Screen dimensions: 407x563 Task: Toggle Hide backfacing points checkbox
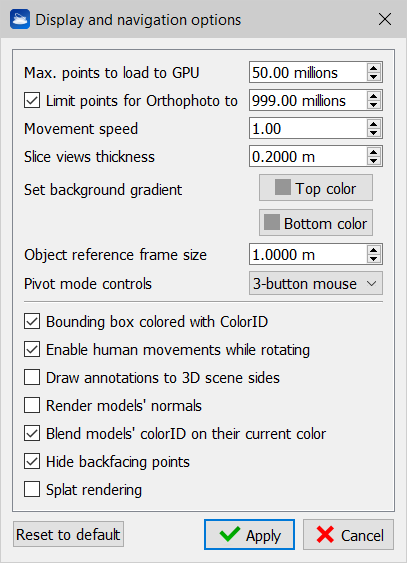tap(32, 461)
